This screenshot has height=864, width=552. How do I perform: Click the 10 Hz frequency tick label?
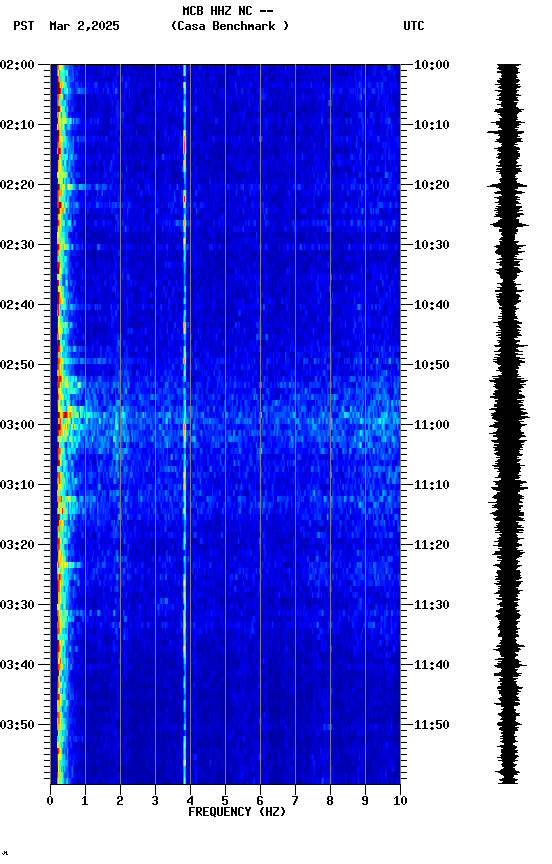tap(400, 801)
